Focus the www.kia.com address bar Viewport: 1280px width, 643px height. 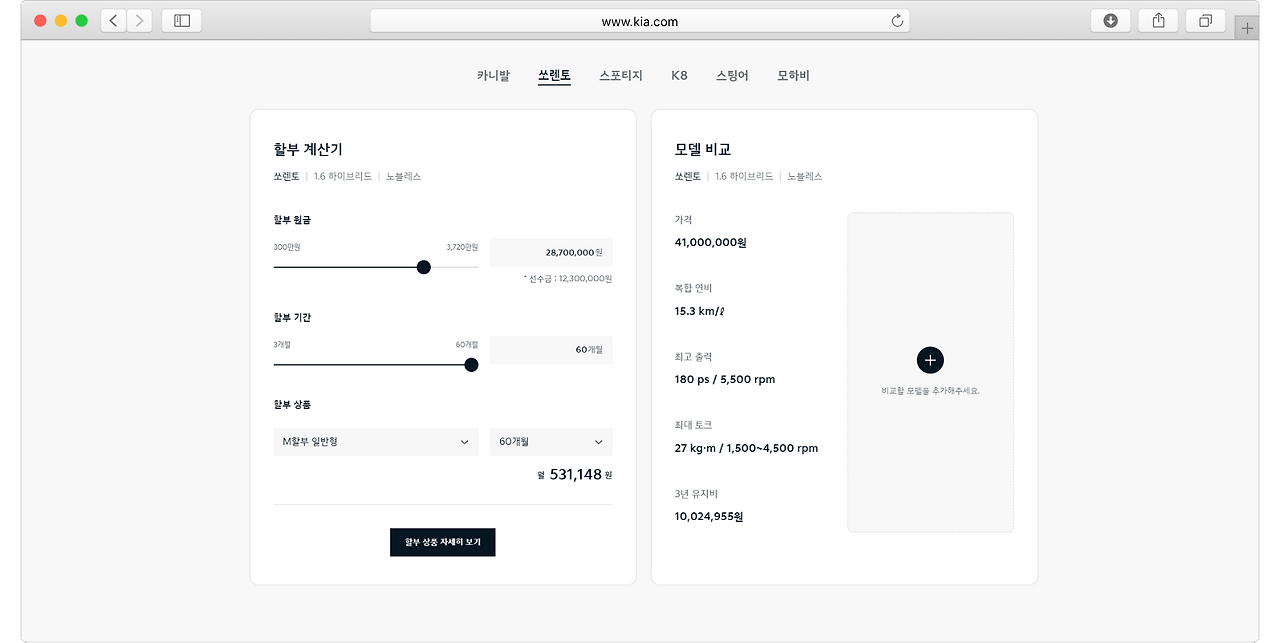[x=640, y=21]
